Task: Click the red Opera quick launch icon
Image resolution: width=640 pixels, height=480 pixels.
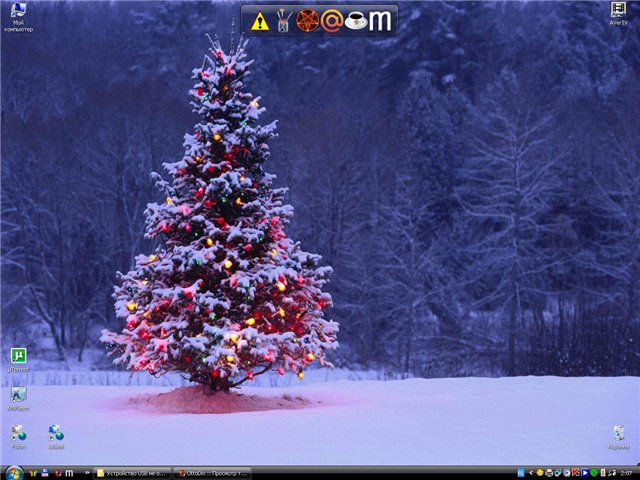Action: click(x=58, y=473)
